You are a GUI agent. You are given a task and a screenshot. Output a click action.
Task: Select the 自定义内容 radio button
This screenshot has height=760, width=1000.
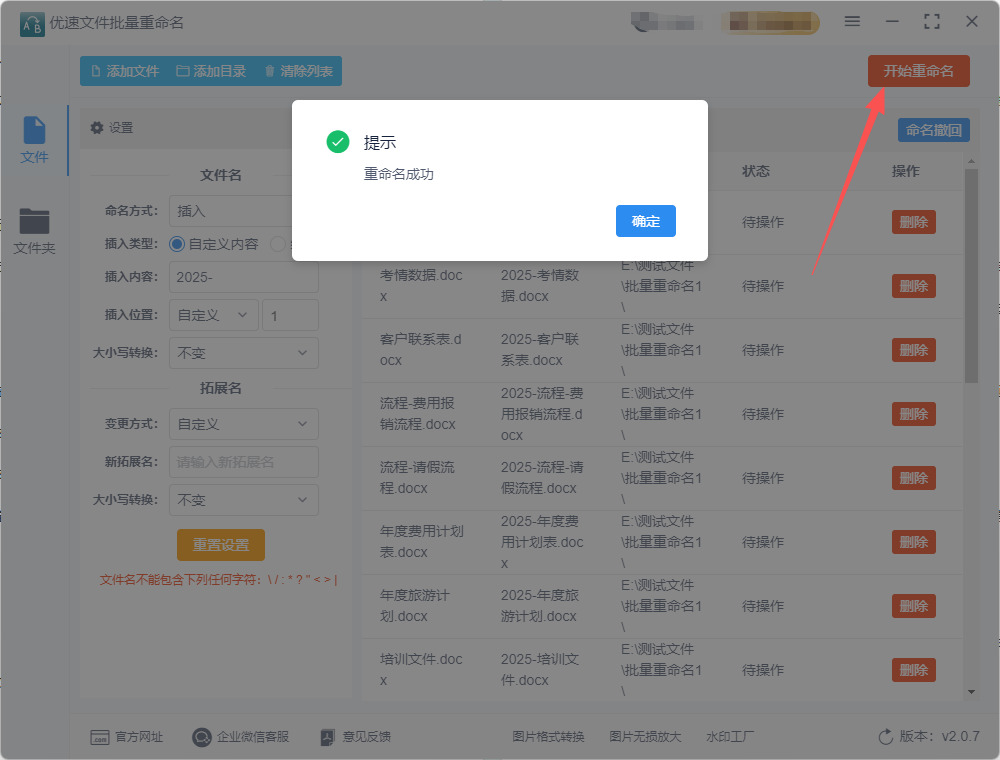point(177,244)
